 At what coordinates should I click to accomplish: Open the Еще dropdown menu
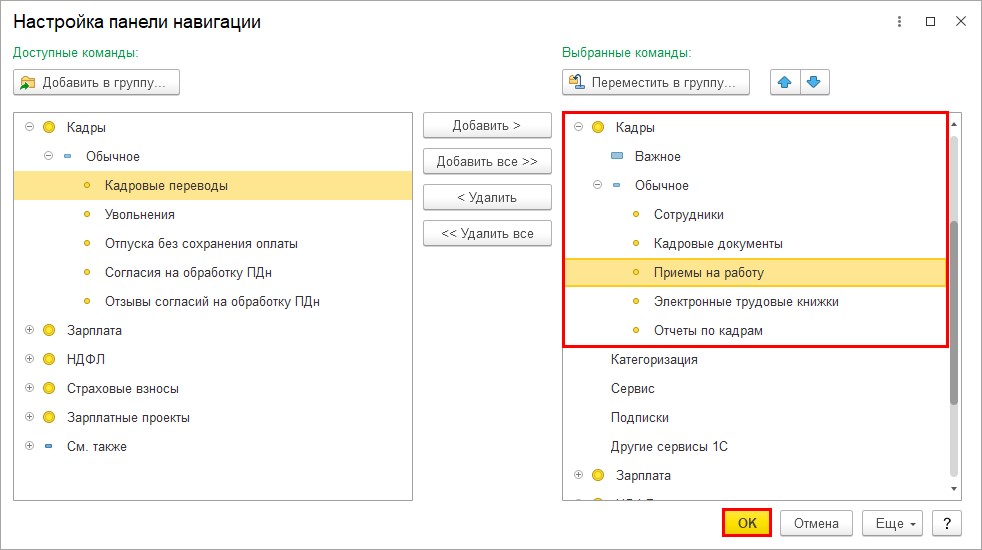tap(893, 523)
